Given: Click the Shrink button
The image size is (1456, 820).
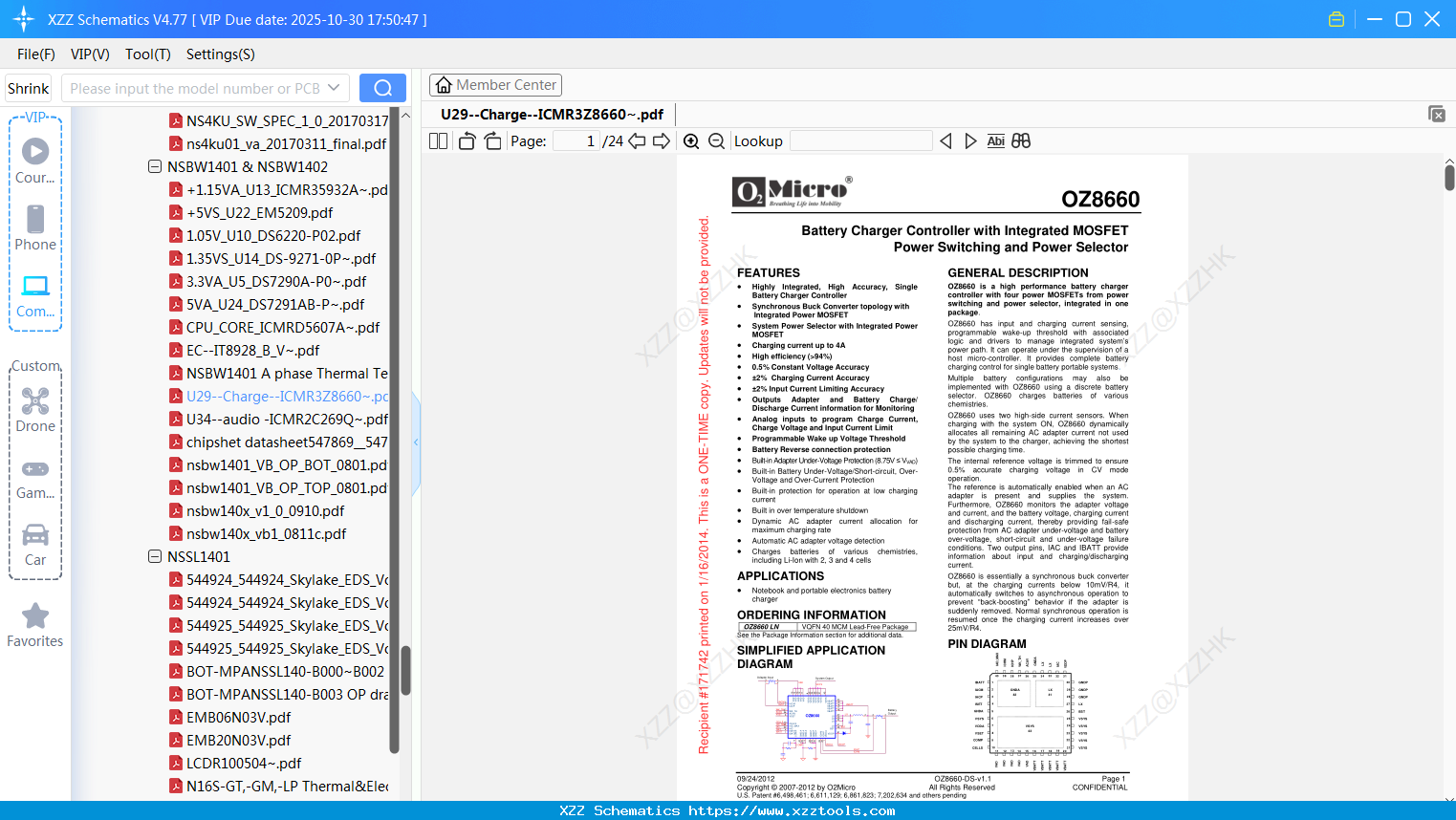Looking at the screenshot, I should click(x=28, y=88).
